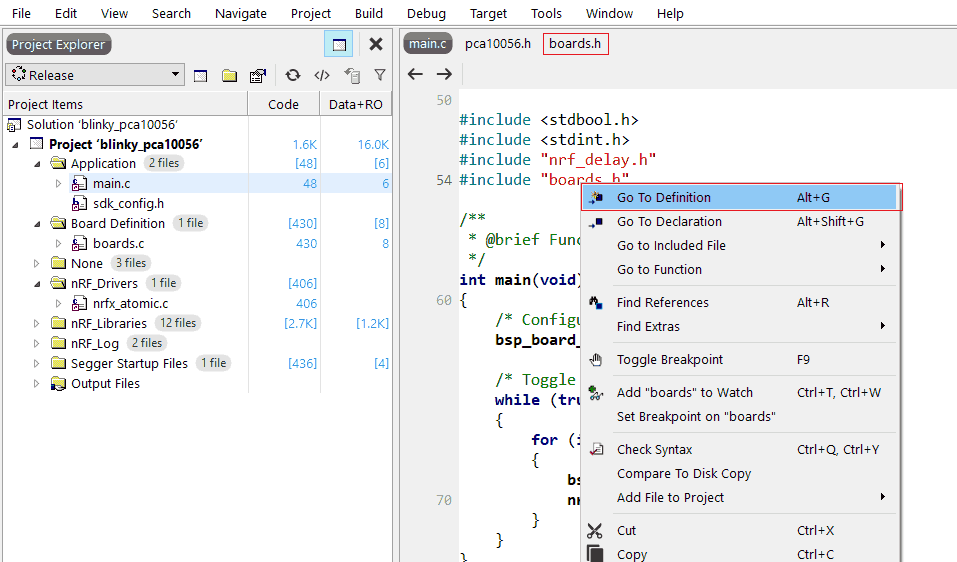Select boards.c in project tree
This screenshot has height=562, width=957.
[x=118, y=243]
